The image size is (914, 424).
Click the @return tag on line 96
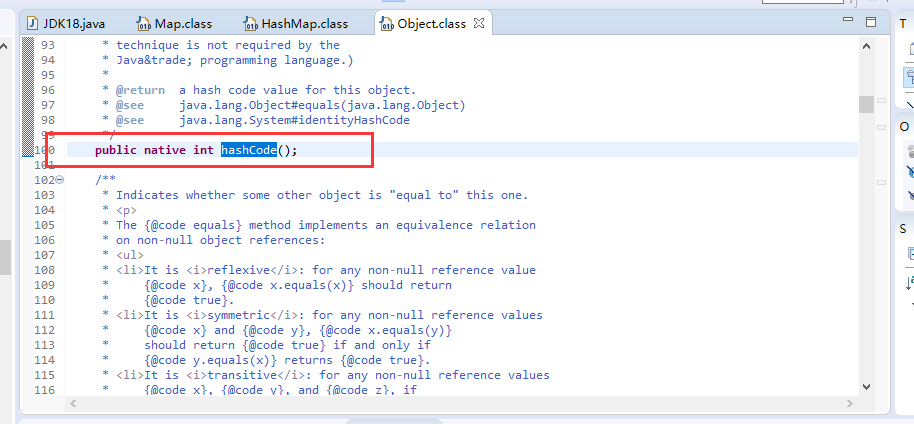pos(140,90)
